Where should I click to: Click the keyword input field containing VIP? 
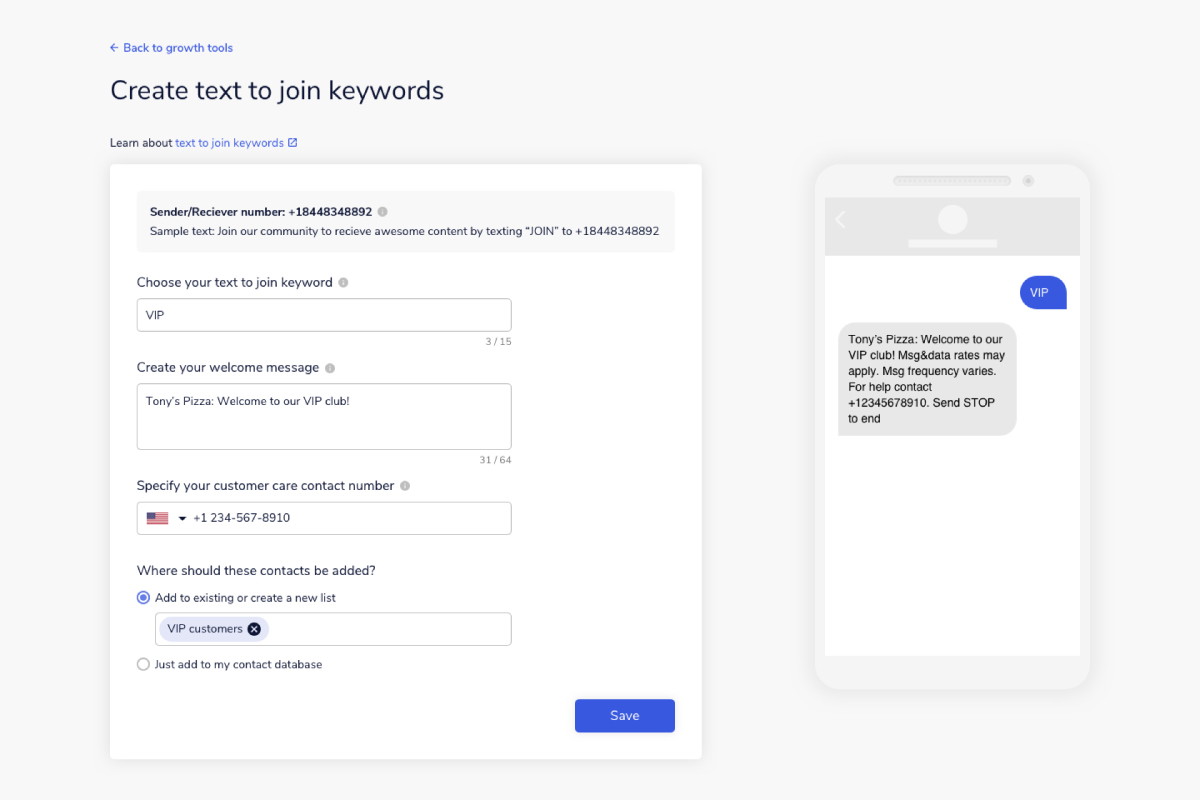[x=324, y=315]
